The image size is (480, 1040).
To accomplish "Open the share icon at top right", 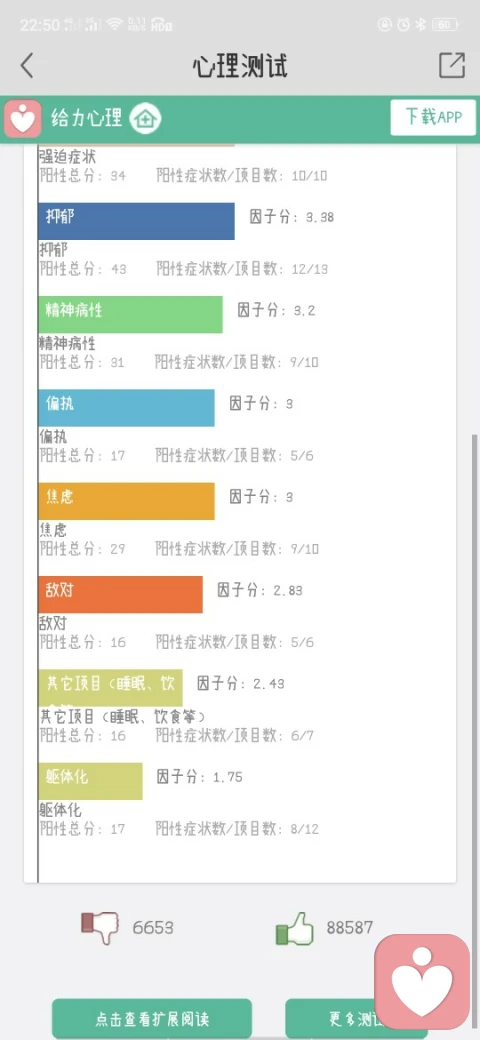I will 451,65.
